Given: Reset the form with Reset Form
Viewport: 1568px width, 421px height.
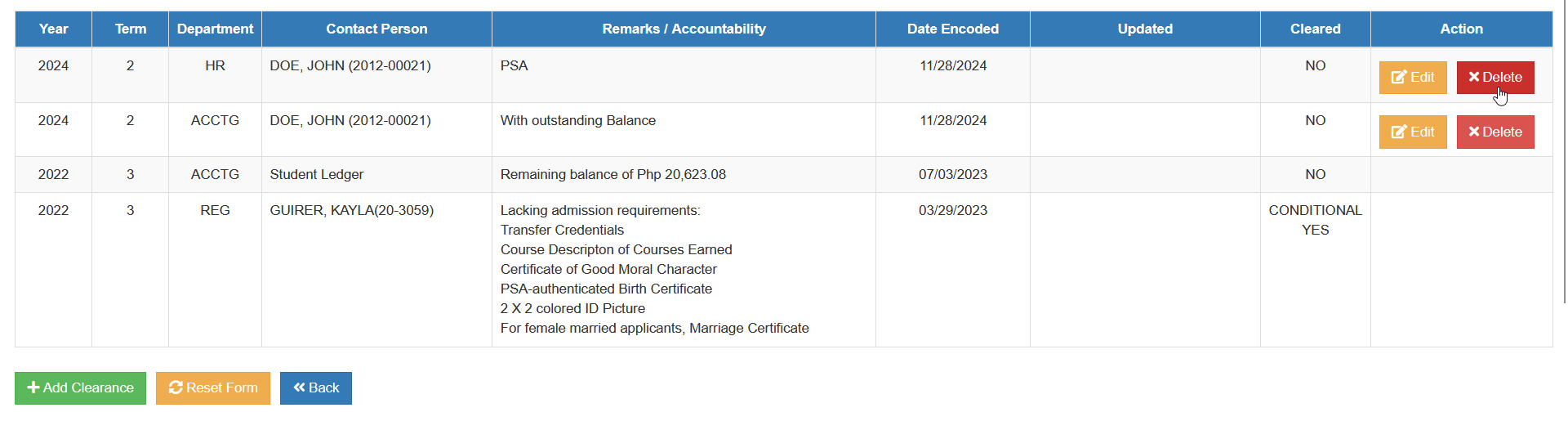Looking at the screenshot, I should 213,388.
